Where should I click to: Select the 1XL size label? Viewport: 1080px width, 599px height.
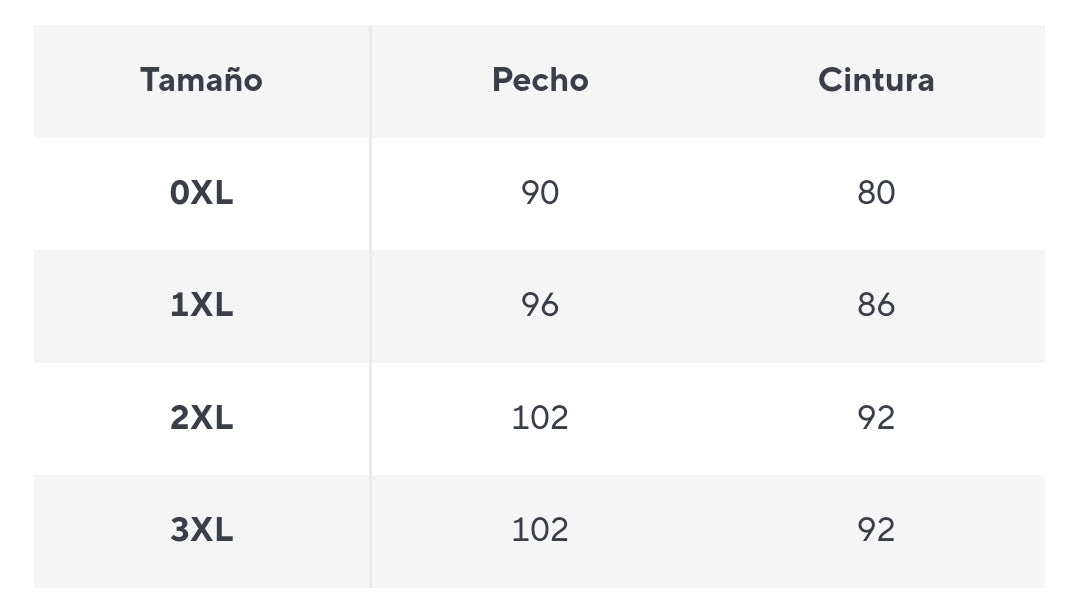pyautogui.click(x=201, y=305)
